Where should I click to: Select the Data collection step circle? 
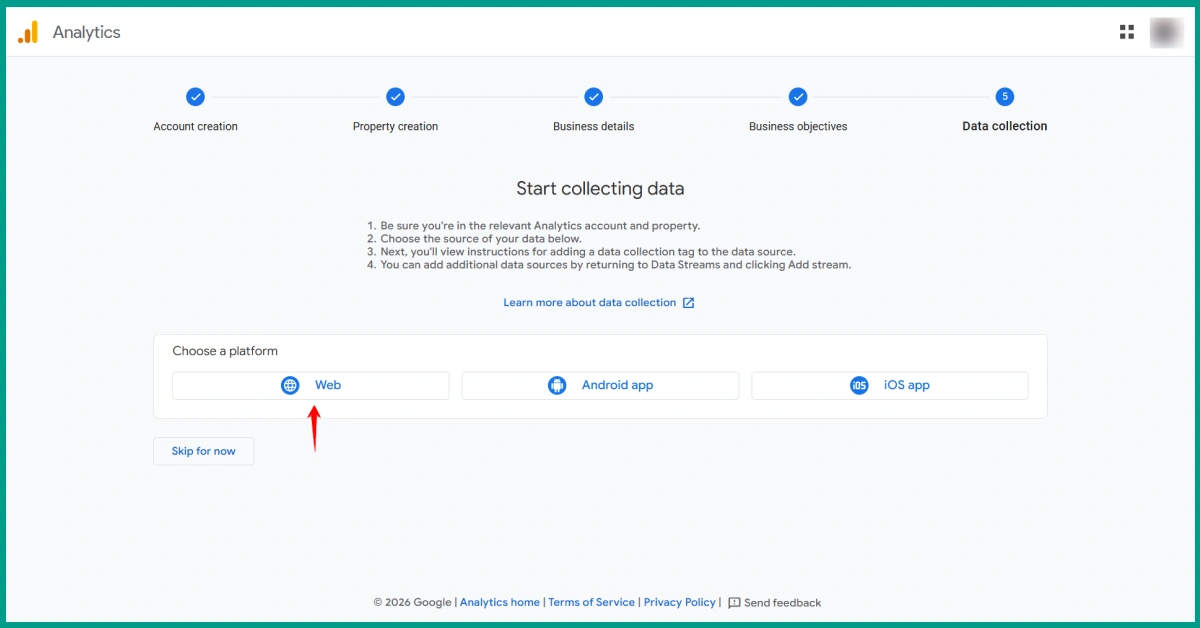pos(1004,97)
